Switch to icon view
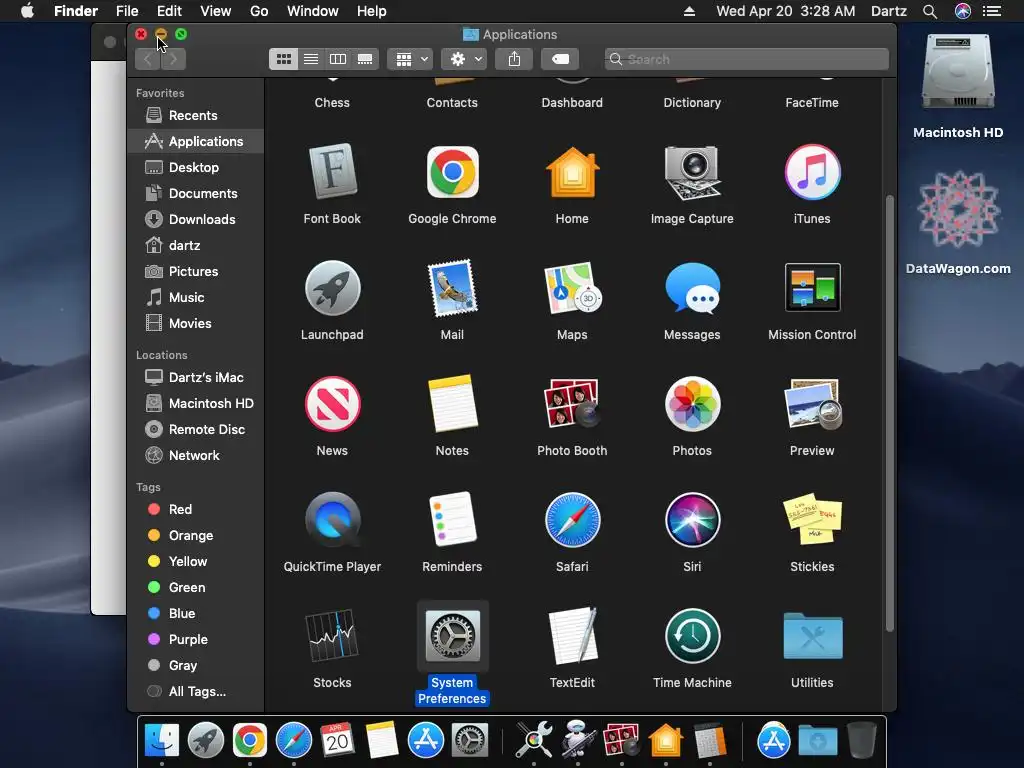Viewport: 1024px width, 768px height. pos(283,59)
